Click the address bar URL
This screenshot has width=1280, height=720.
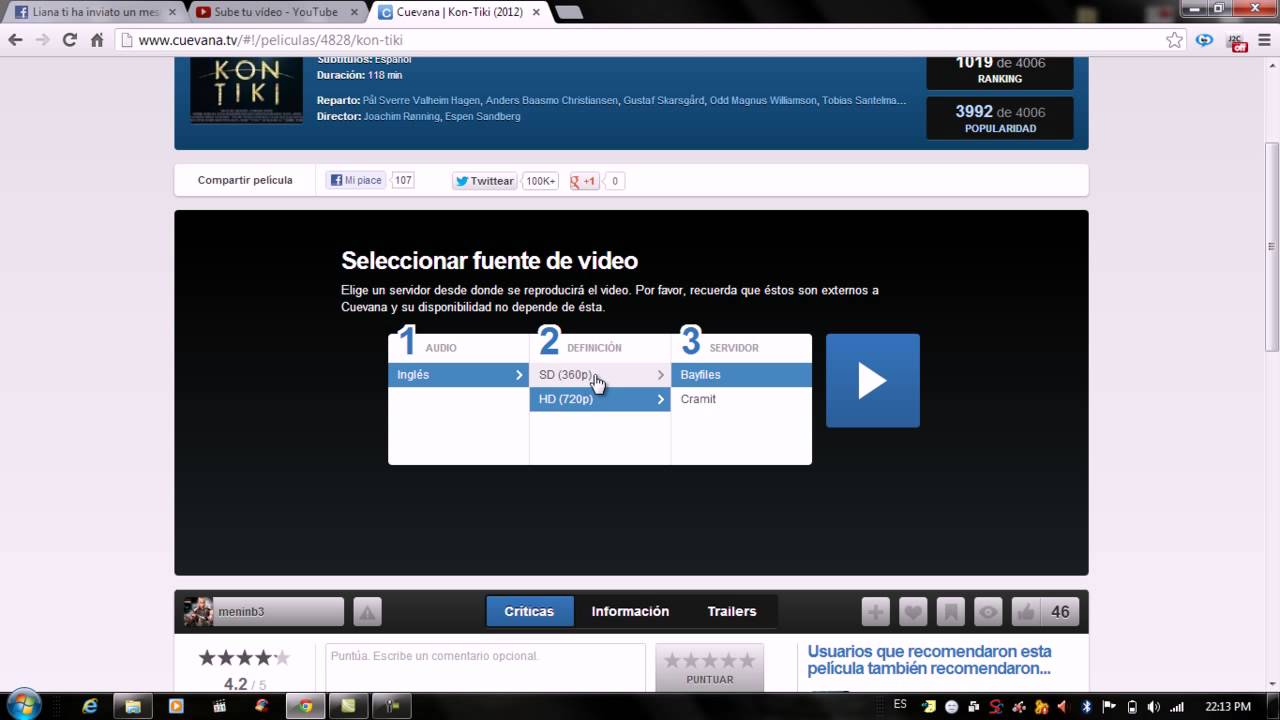pos(270,40)
